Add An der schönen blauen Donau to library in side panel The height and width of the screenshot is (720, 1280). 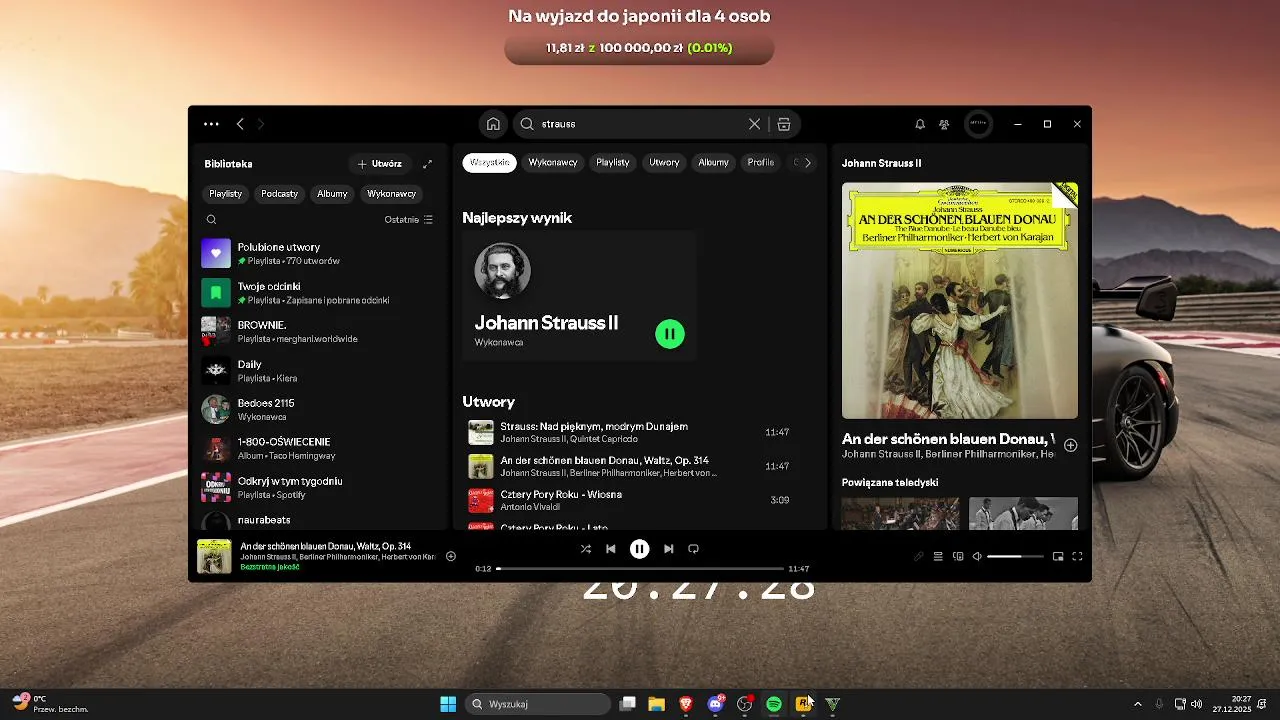[1070, 445]
